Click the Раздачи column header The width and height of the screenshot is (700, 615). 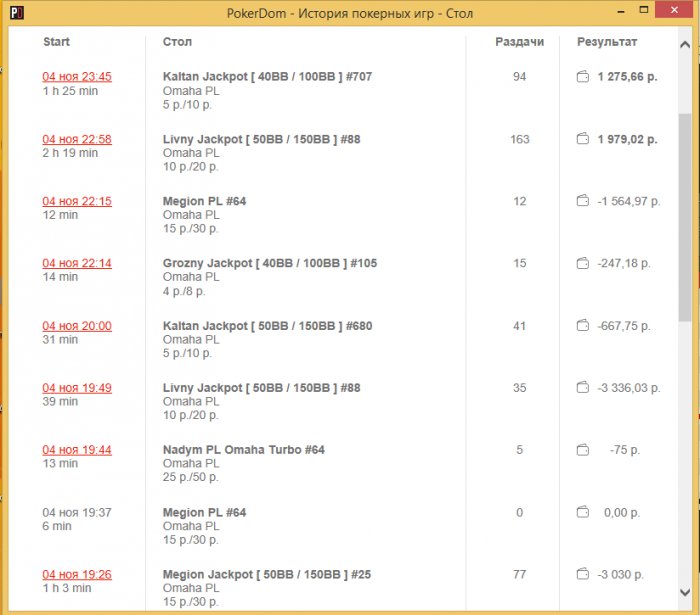tap(519, 42)
